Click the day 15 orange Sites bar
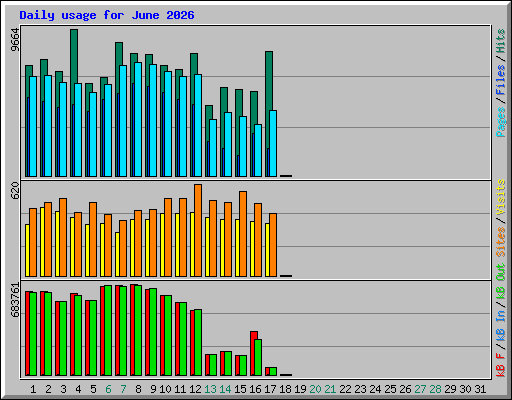The width and height of the screenshot is (512, 400). coord(243,234)
